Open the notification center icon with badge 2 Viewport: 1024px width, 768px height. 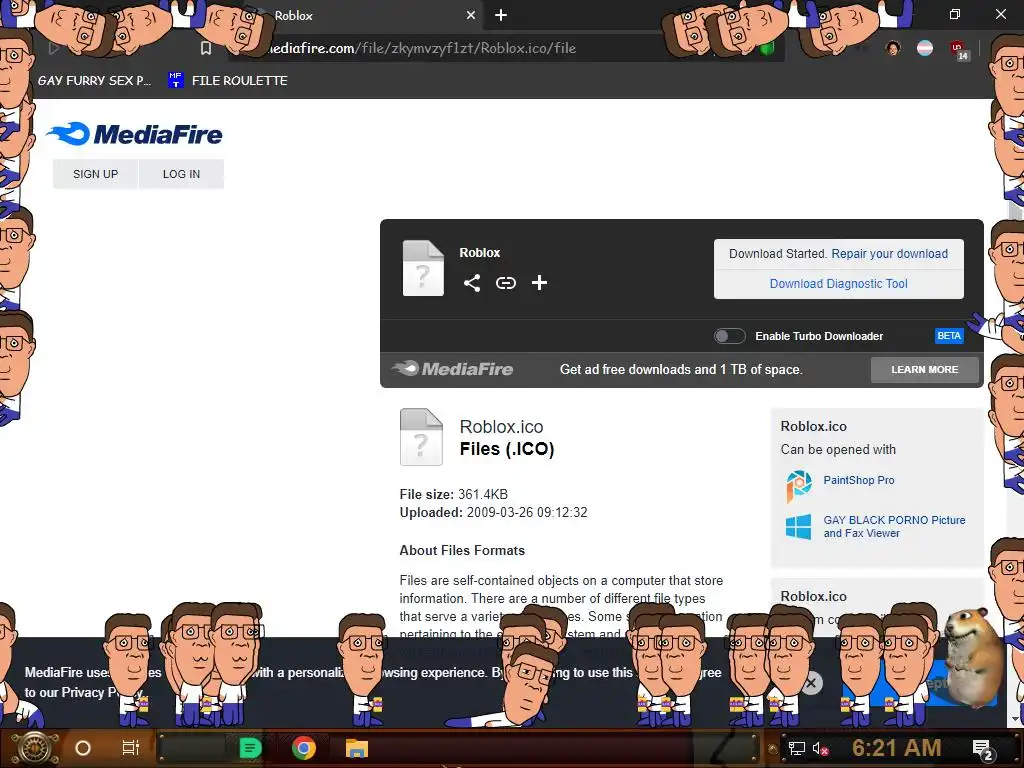tap(983, 750)
